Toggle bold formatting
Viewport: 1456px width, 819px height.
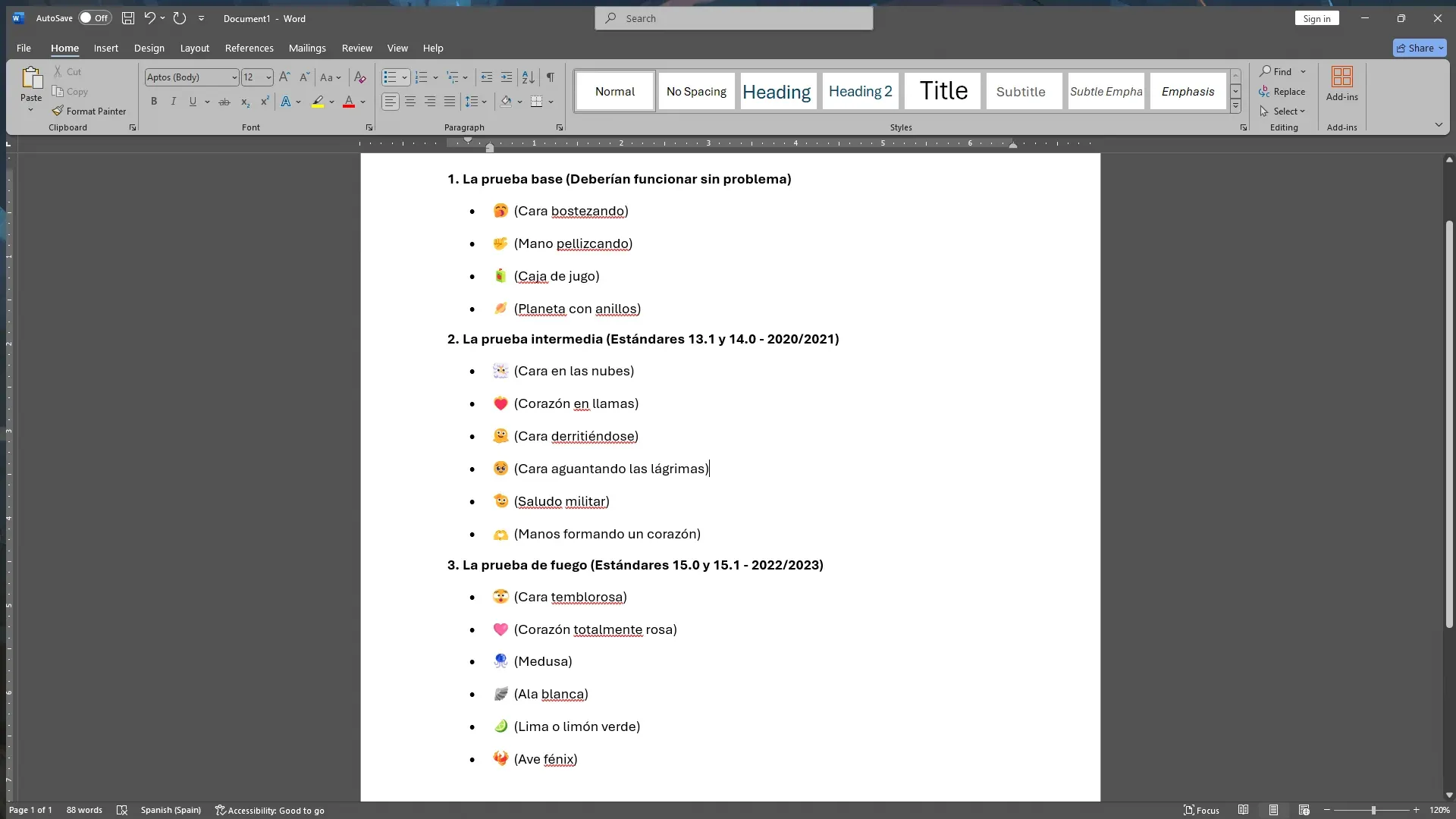(x=154, y=101)
